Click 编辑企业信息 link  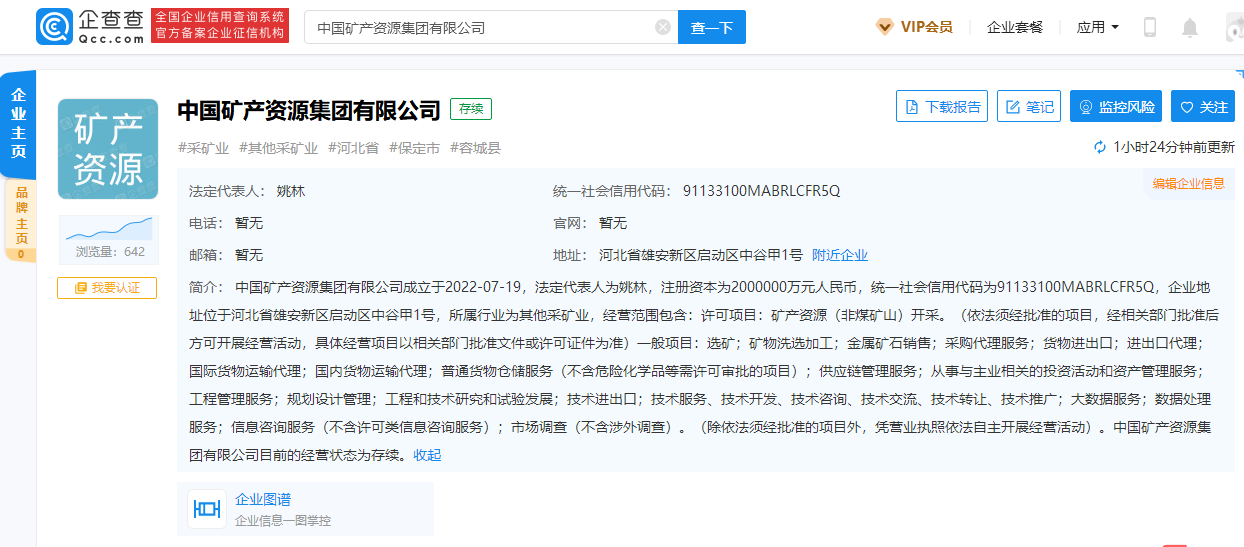1189,183
